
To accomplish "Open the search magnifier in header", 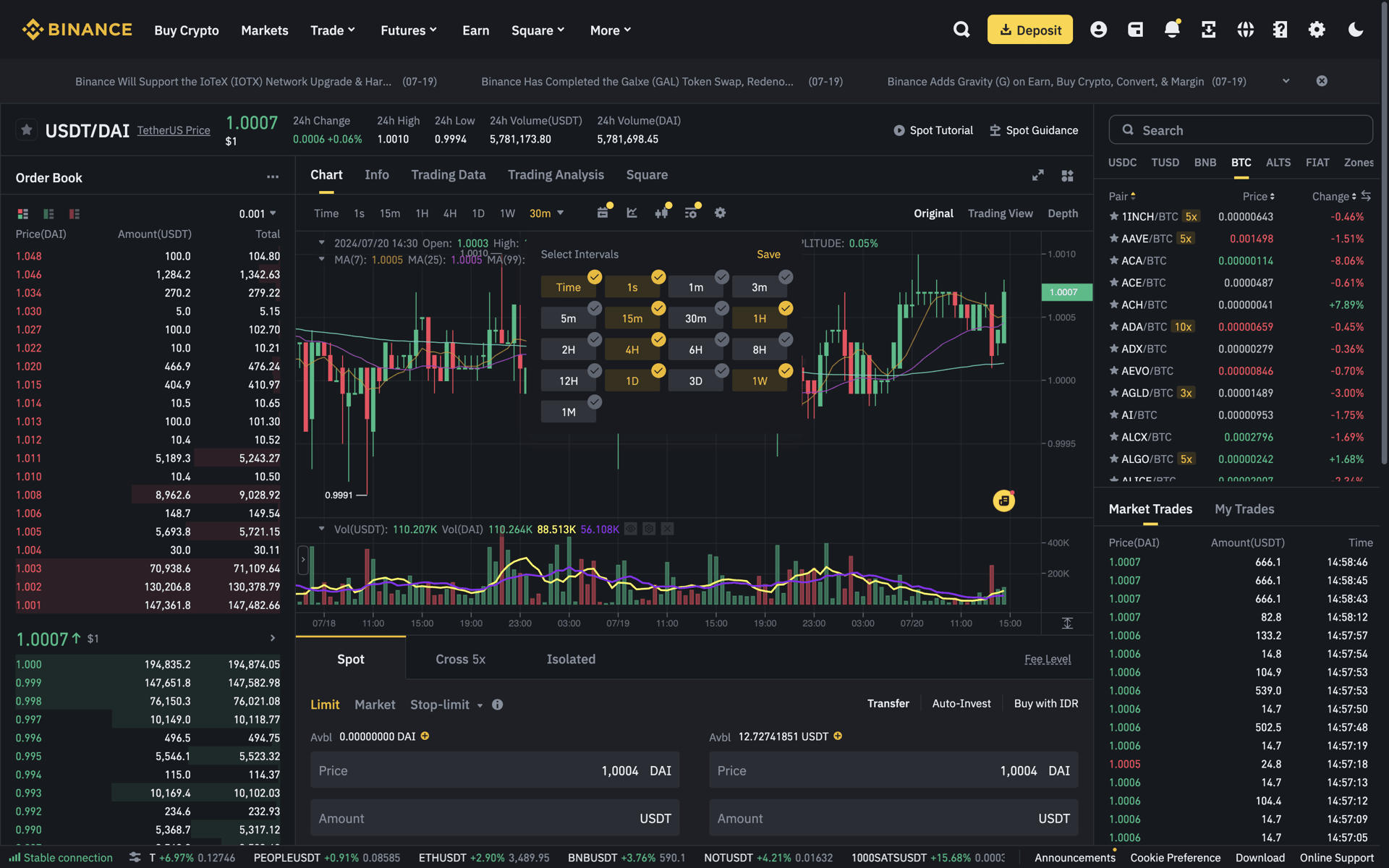I will pos(961,30).
